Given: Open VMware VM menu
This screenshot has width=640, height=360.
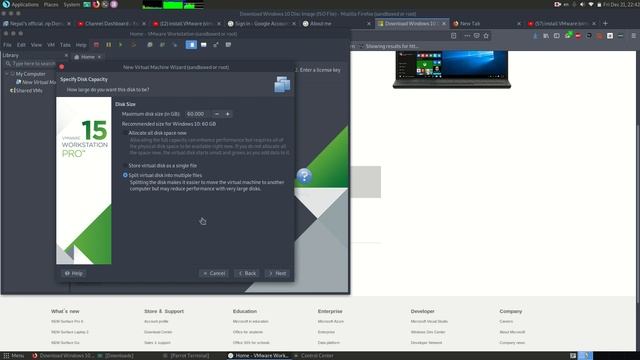Looking at the screenshot, I should click(51, 45).
